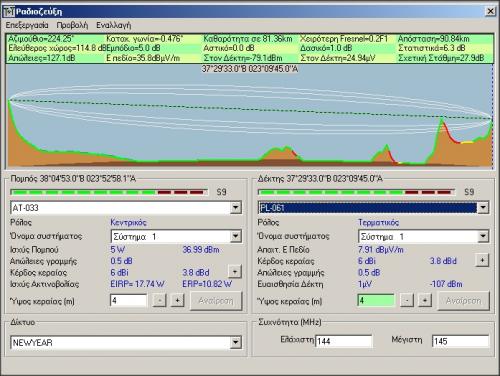
Task: Expand receiver Σύστημα 1 system name dropdown
Action: coord(483,237)
